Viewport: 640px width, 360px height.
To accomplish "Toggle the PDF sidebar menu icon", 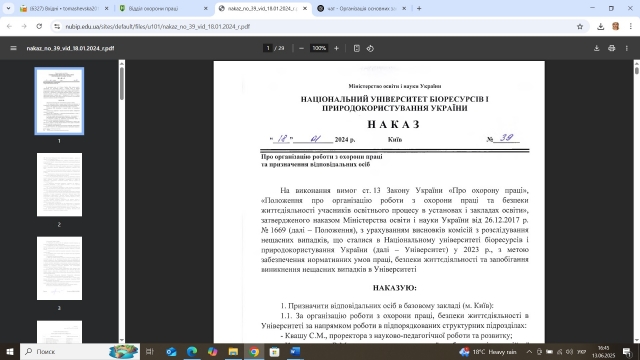I will (13, 48).
